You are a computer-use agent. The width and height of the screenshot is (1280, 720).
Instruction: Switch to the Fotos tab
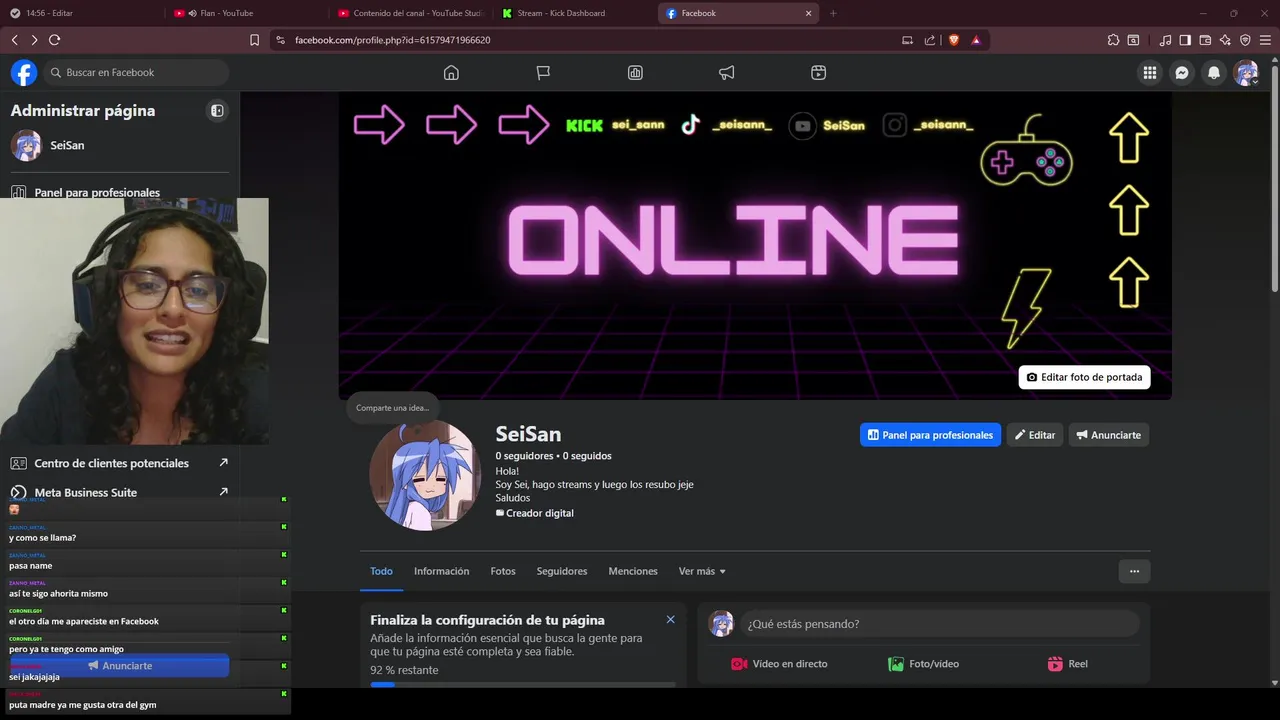[503, 571]
